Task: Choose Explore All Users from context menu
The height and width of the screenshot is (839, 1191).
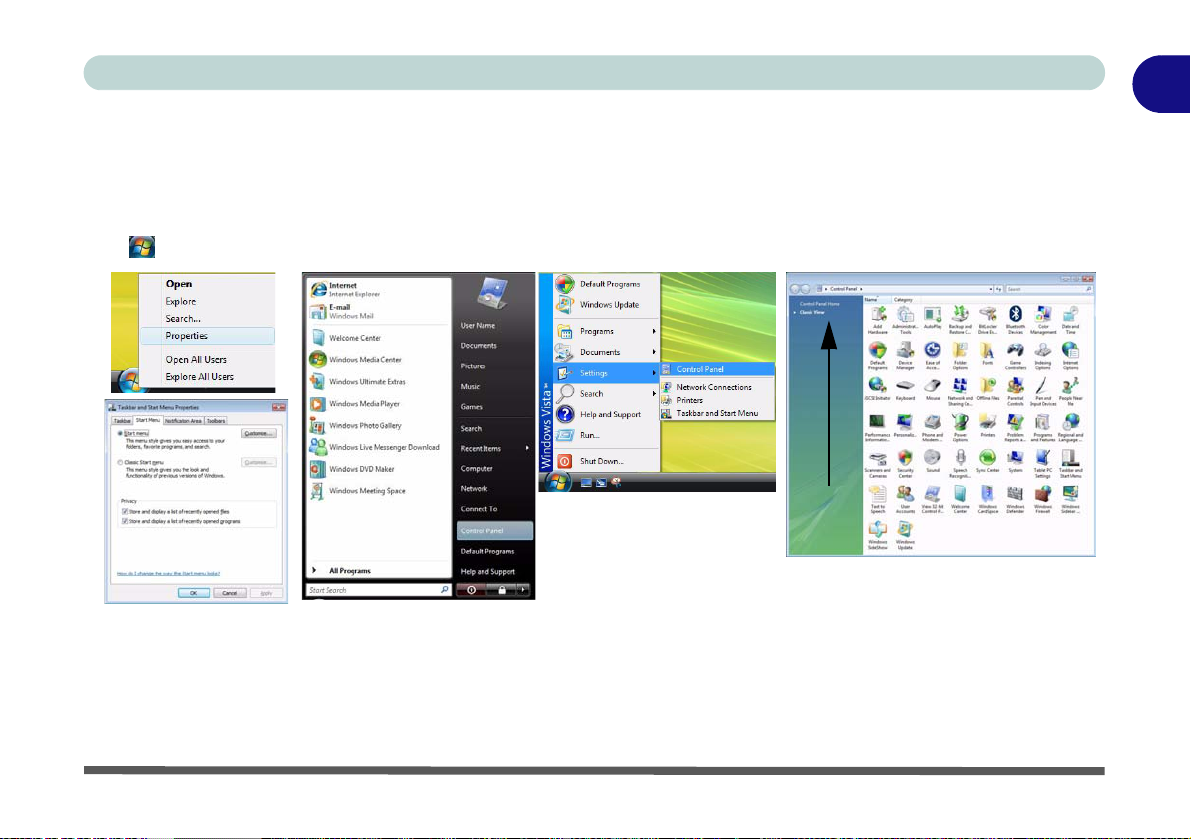Action: click(x=200, y=377)
